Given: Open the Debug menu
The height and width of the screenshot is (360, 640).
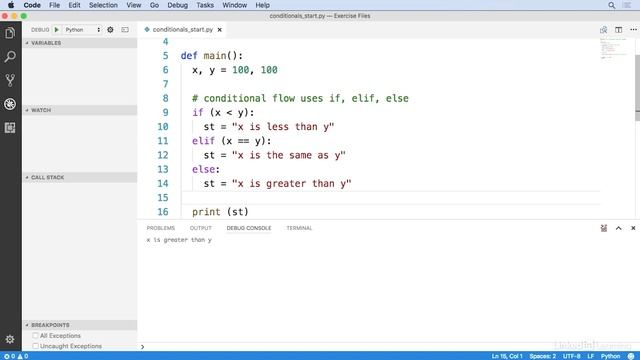Looking at the screenshot, I should 178,5.
